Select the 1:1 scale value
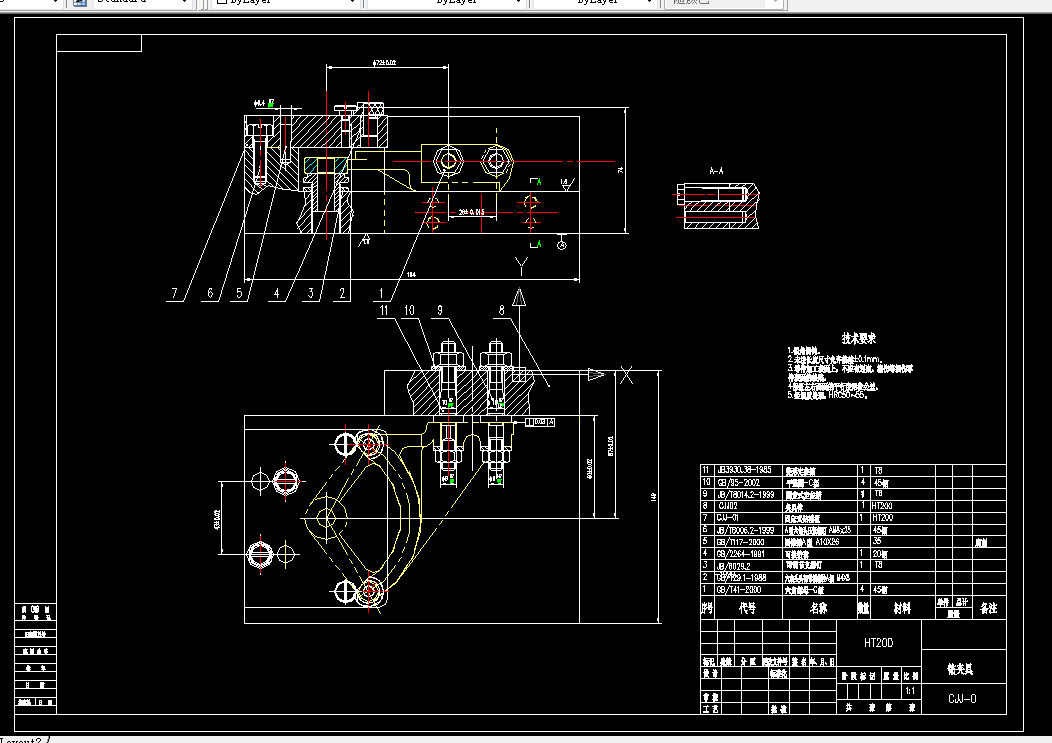This screenshot has height=743, width=1052. tap(910, 691)
